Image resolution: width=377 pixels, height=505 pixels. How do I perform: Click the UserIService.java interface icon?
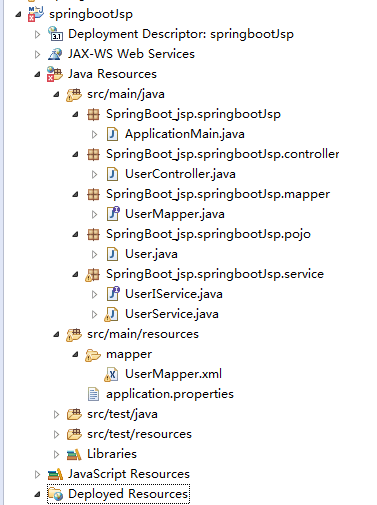coord(113,294)
